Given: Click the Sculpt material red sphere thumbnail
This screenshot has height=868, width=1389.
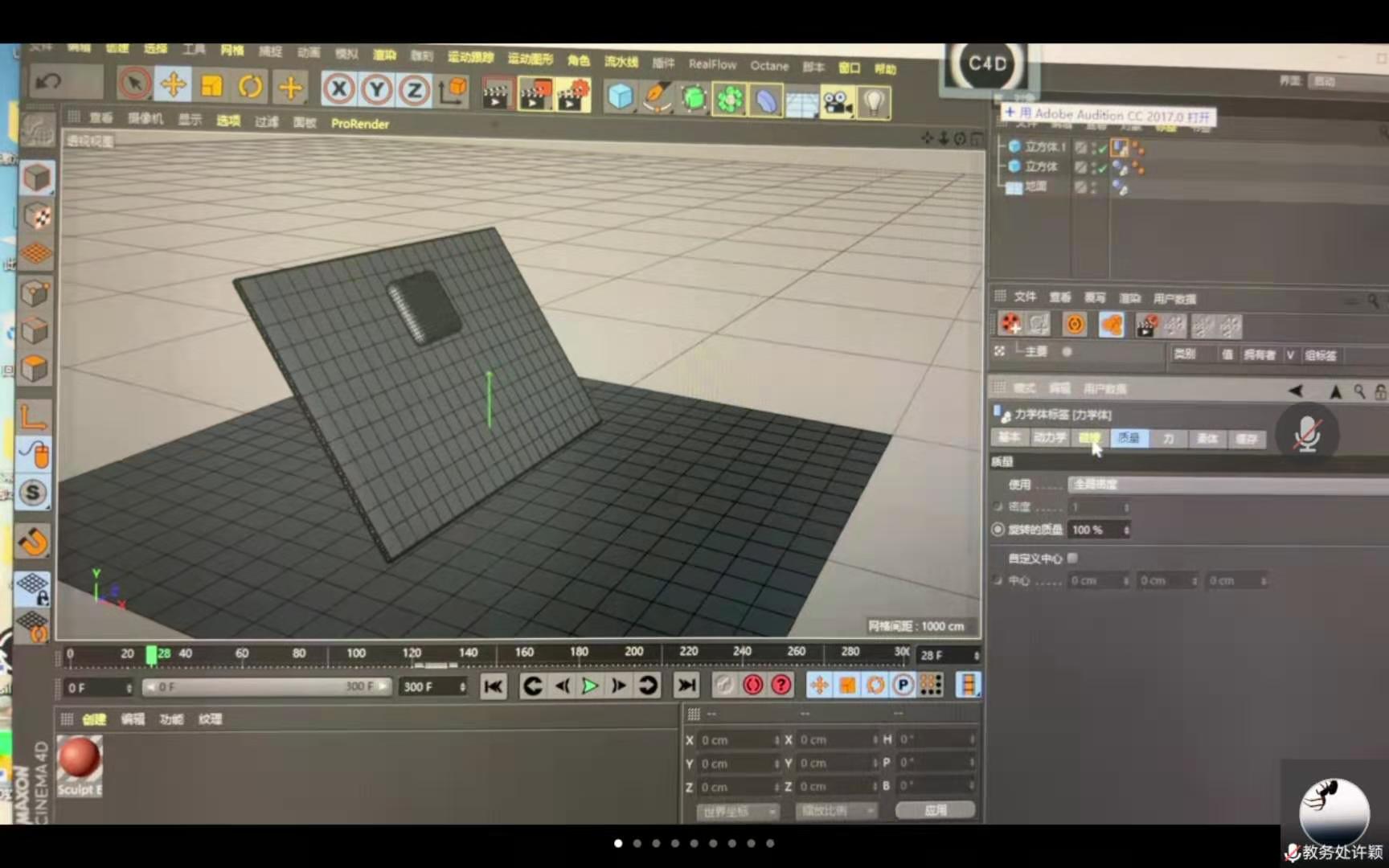Looking at the screenshot, I should click(x=80, y=759).
